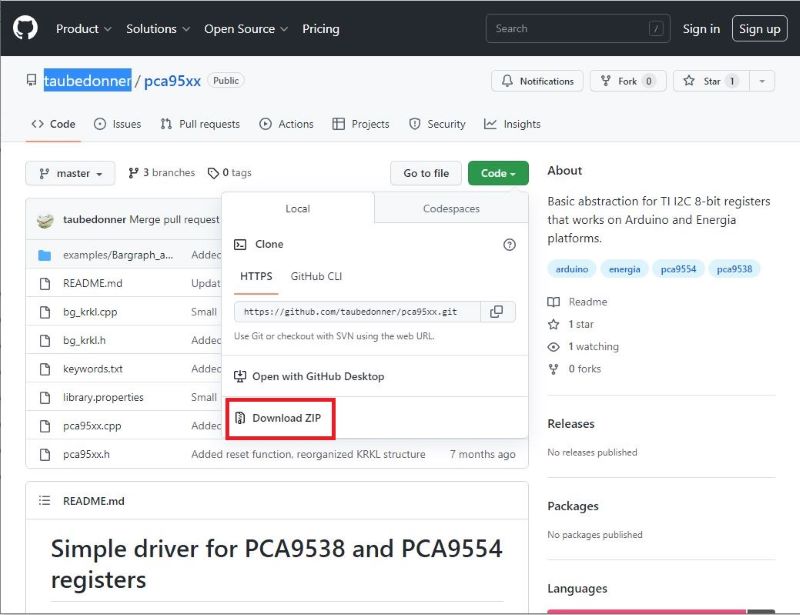Click the fork icon in Fork button
800x615 pixels.
[606, 81]
